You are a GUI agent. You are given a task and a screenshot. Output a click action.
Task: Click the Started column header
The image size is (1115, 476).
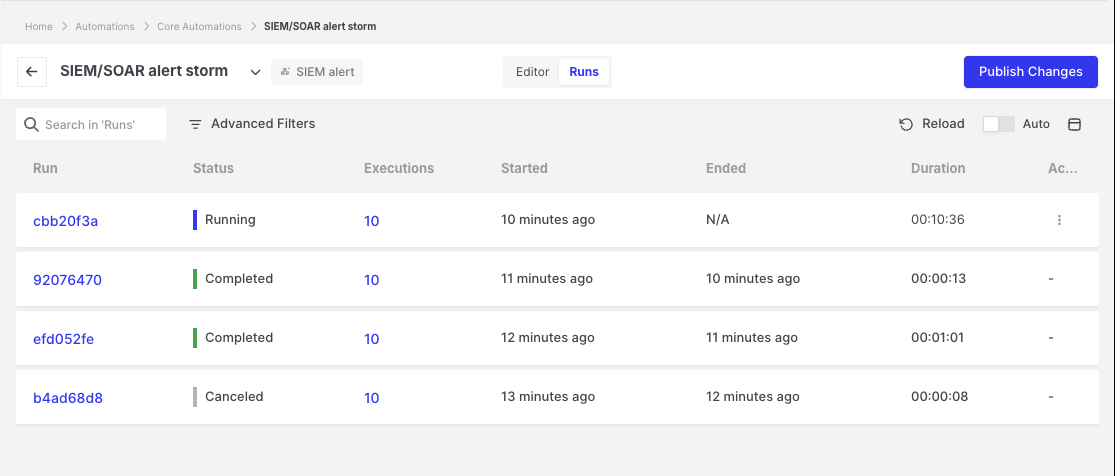point(524,169)
